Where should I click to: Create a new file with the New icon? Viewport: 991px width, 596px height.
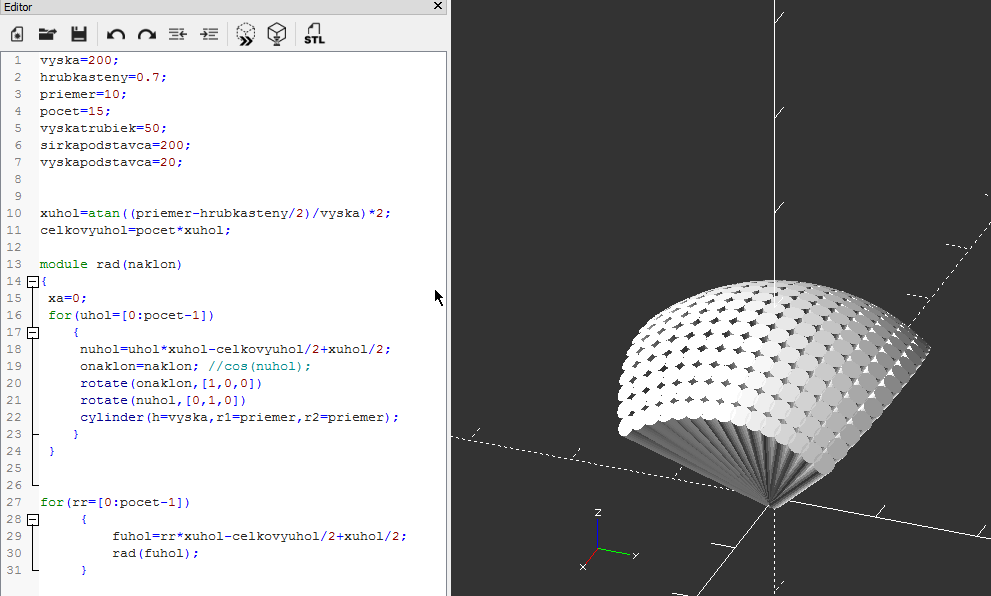click(x=17, y=34)
